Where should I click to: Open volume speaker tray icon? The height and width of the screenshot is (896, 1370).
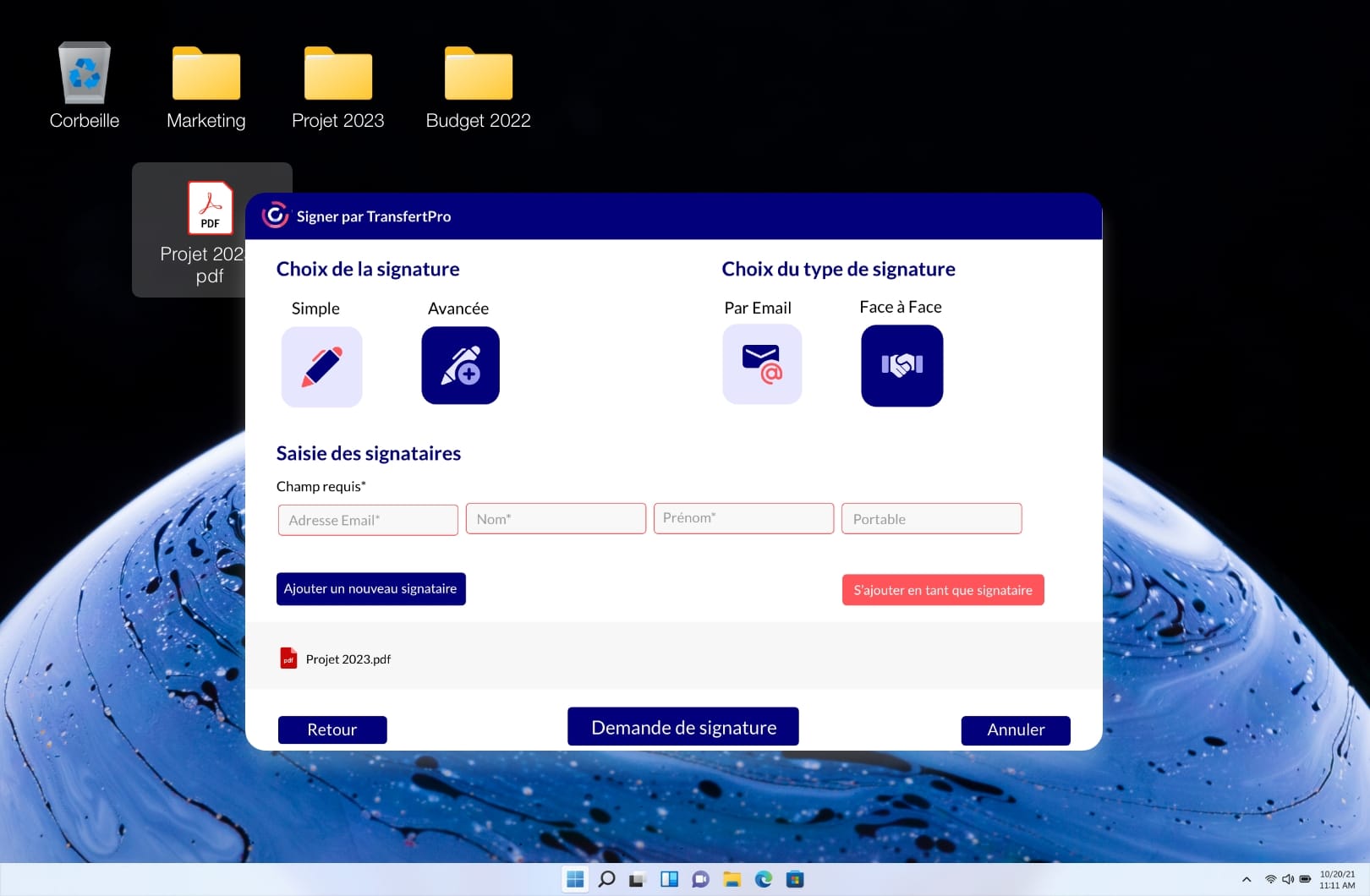pos(1288,879)
